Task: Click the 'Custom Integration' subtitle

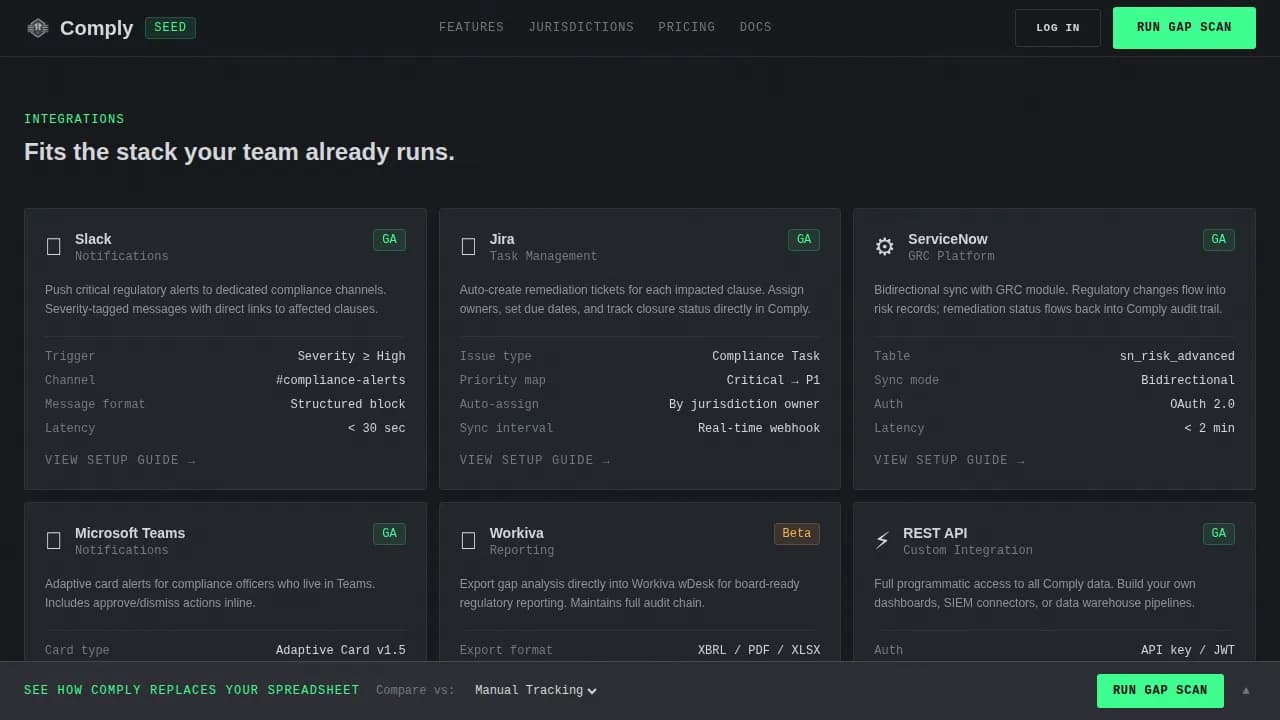Action: tap(968, 550)
